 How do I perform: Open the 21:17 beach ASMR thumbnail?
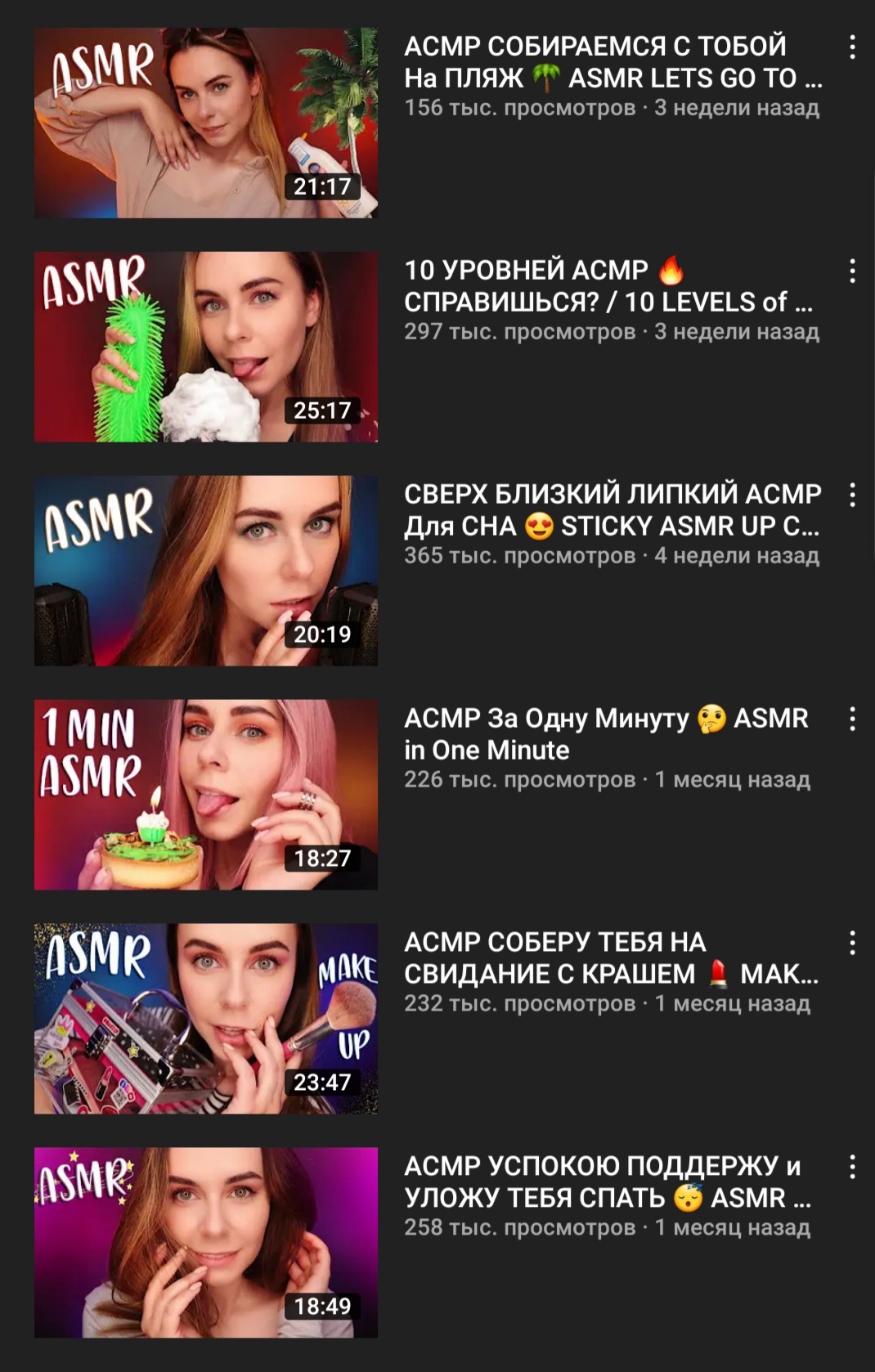click(206, 123)
